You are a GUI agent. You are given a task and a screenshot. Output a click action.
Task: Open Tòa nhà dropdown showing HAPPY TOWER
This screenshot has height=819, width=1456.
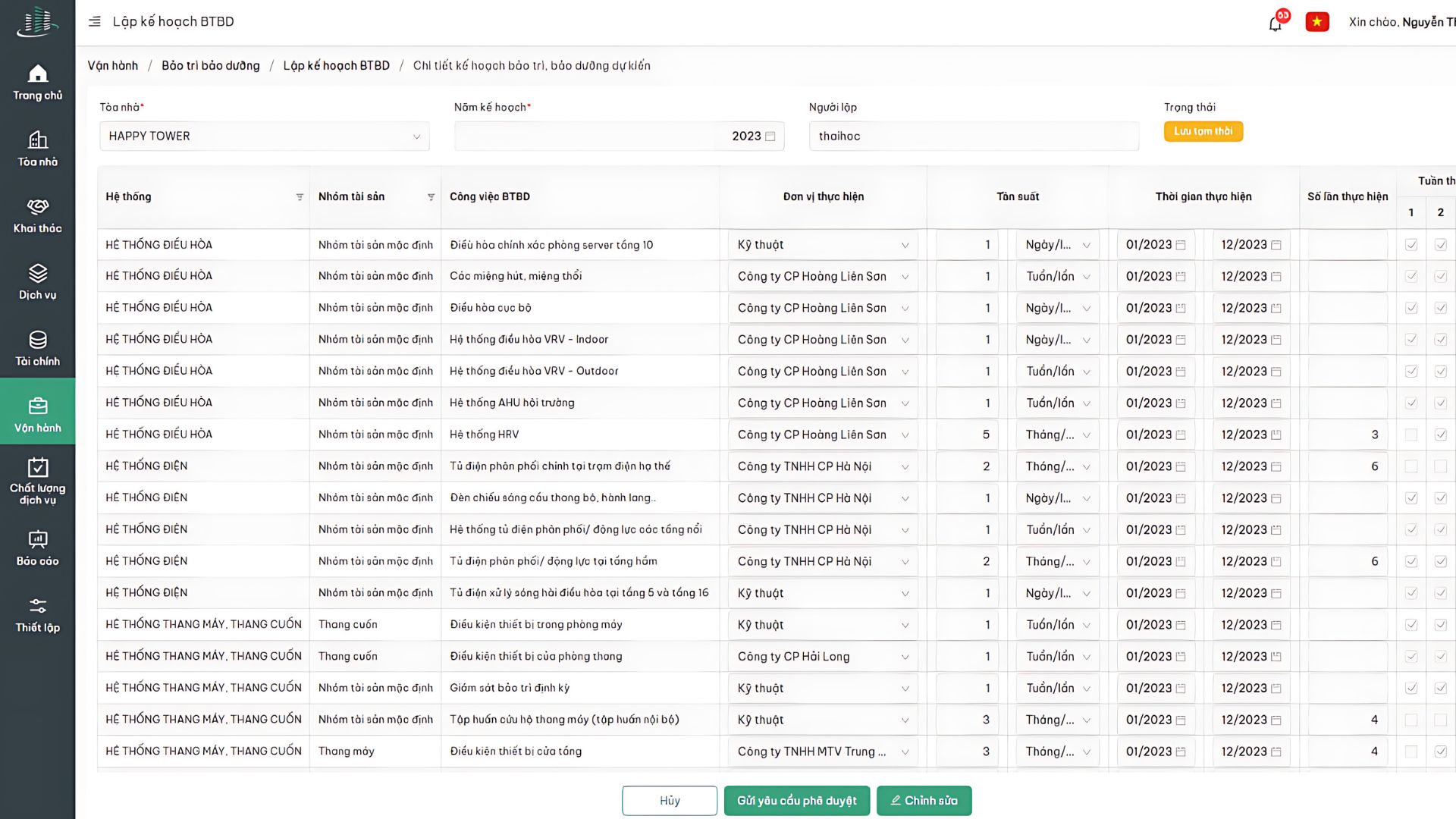[x=265, y=136]
